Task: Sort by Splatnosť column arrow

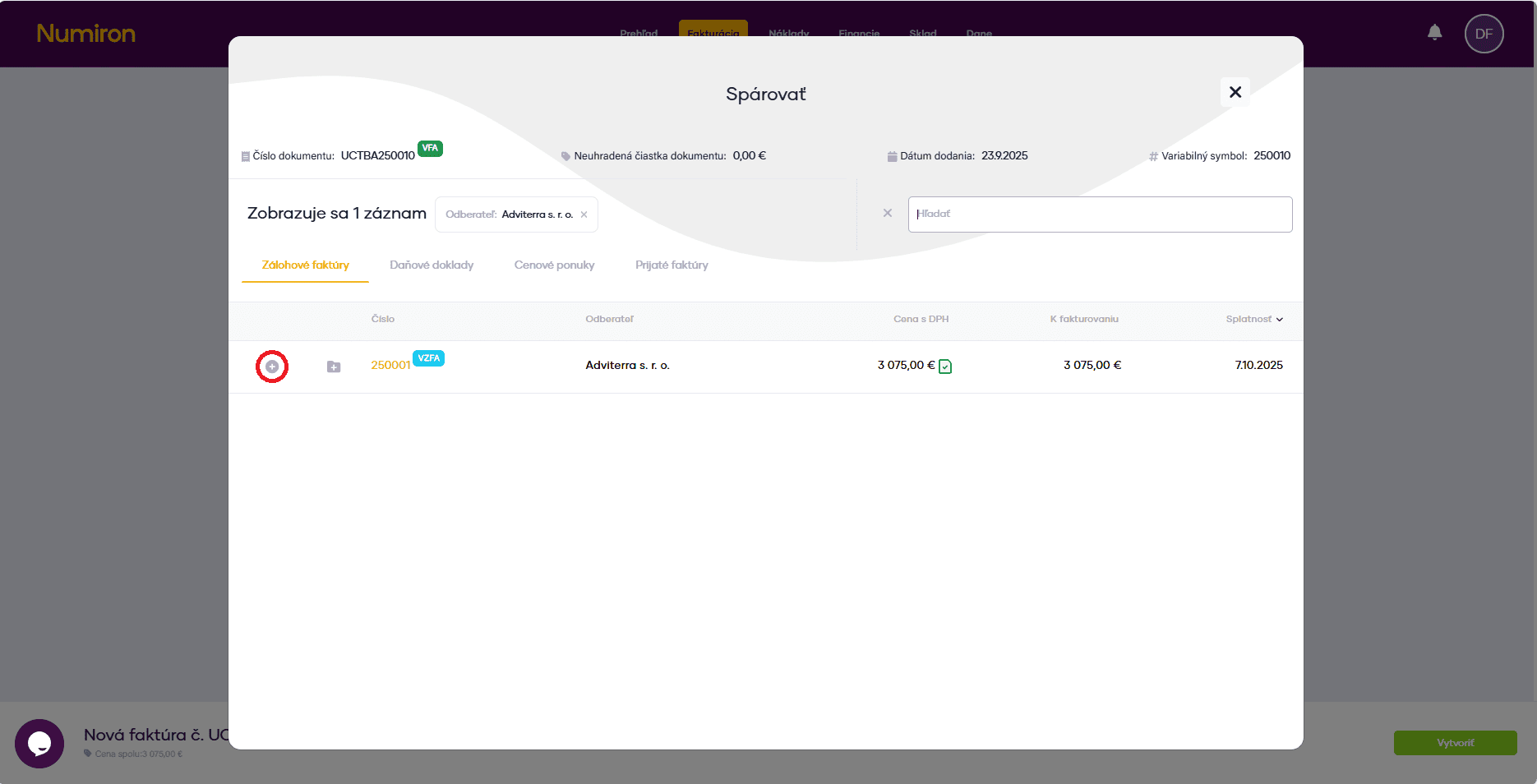Action: point(1279,320)
